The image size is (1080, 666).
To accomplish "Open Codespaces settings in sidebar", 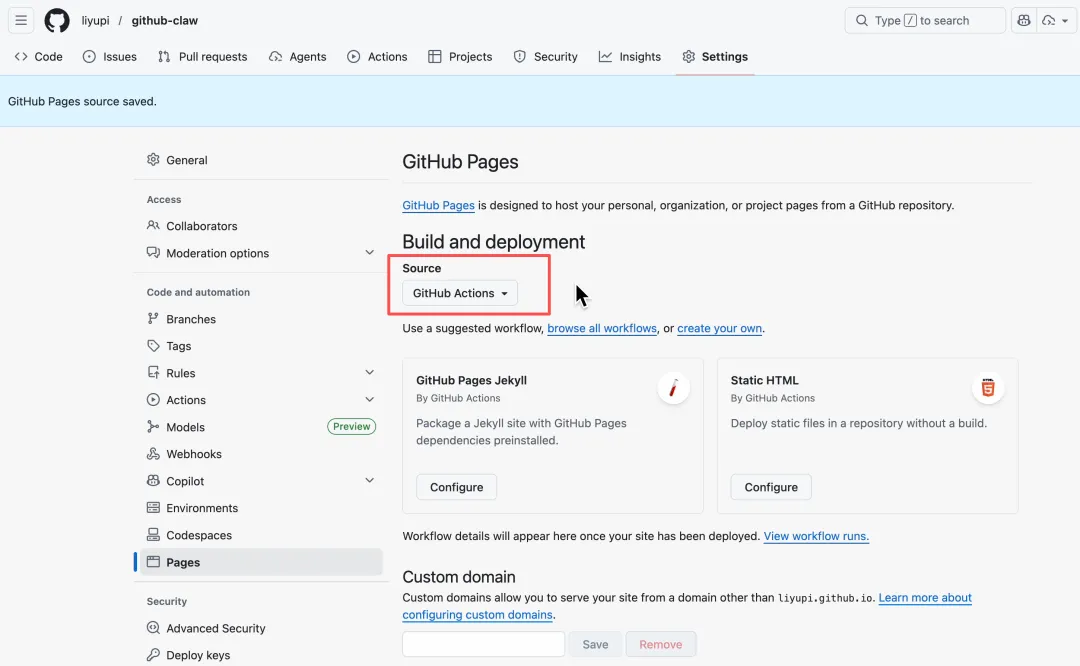I will pos(198,535).
